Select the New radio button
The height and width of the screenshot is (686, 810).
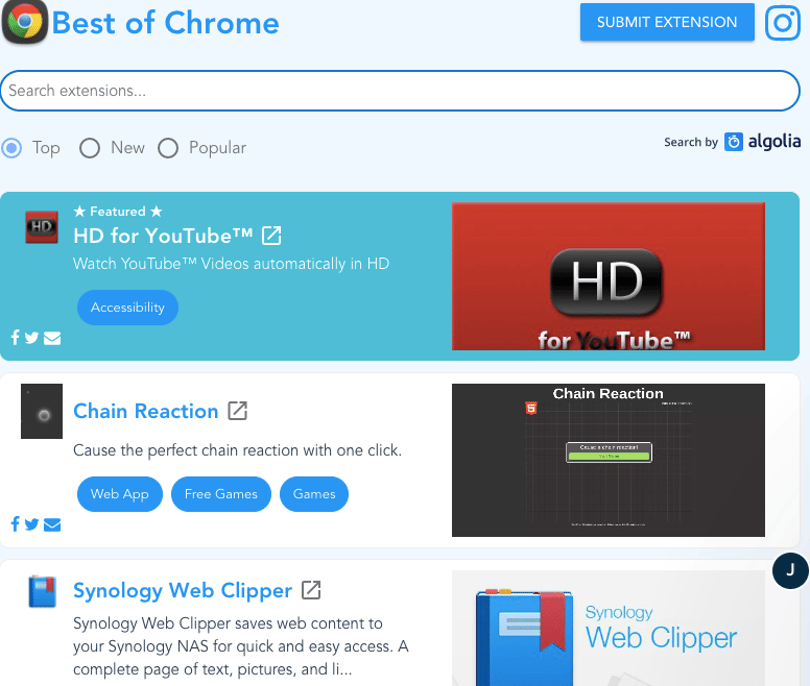point(89,148)
